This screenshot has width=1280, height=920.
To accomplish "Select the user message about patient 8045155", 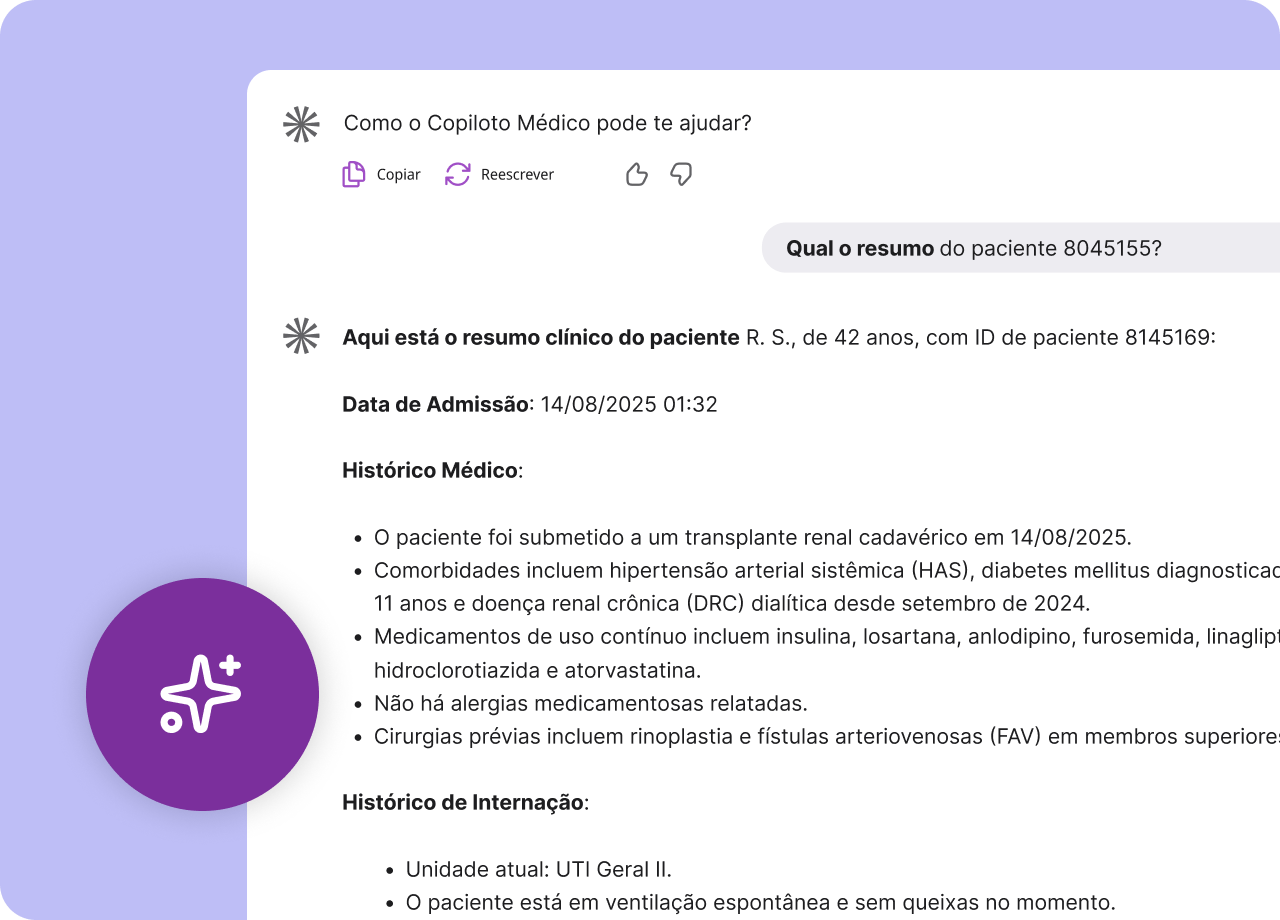I will click(973, 248).
